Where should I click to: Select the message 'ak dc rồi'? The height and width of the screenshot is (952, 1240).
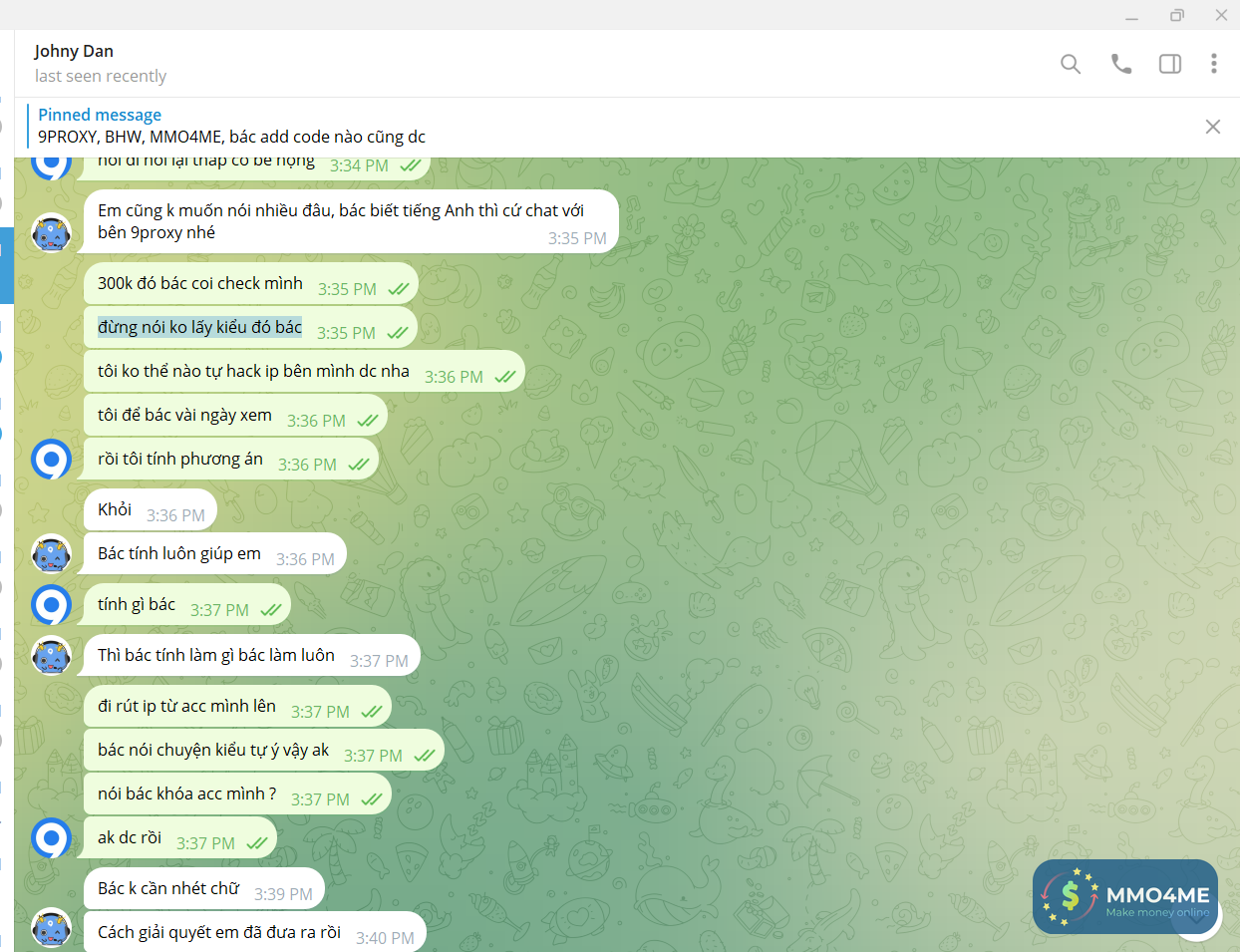click(x=177, y=838)
